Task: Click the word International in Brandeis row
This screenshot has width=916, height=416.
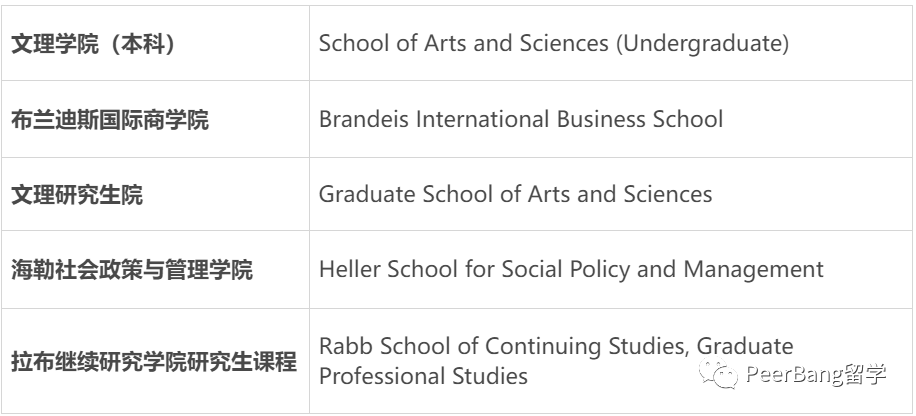Action: pyautogui.click(x=483, y=119)
